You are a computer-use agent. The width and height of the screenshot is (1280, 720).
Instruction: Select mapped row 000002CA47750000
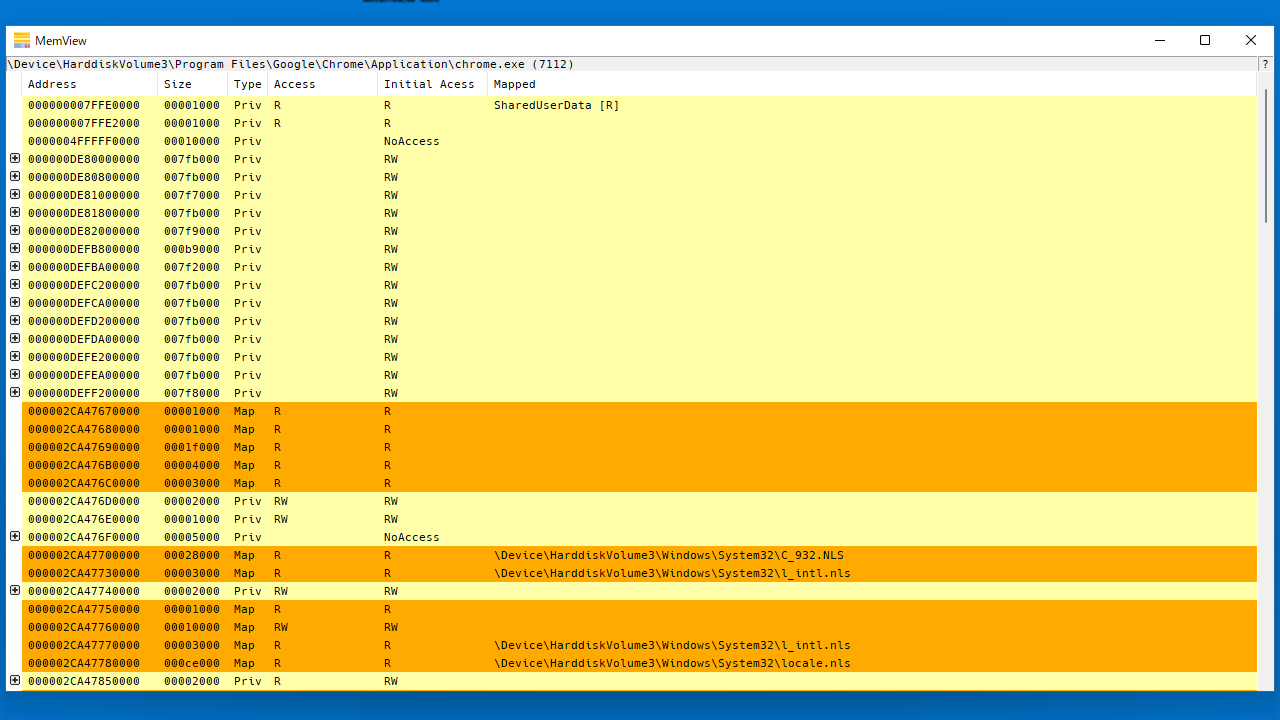(x=639, y=609)
